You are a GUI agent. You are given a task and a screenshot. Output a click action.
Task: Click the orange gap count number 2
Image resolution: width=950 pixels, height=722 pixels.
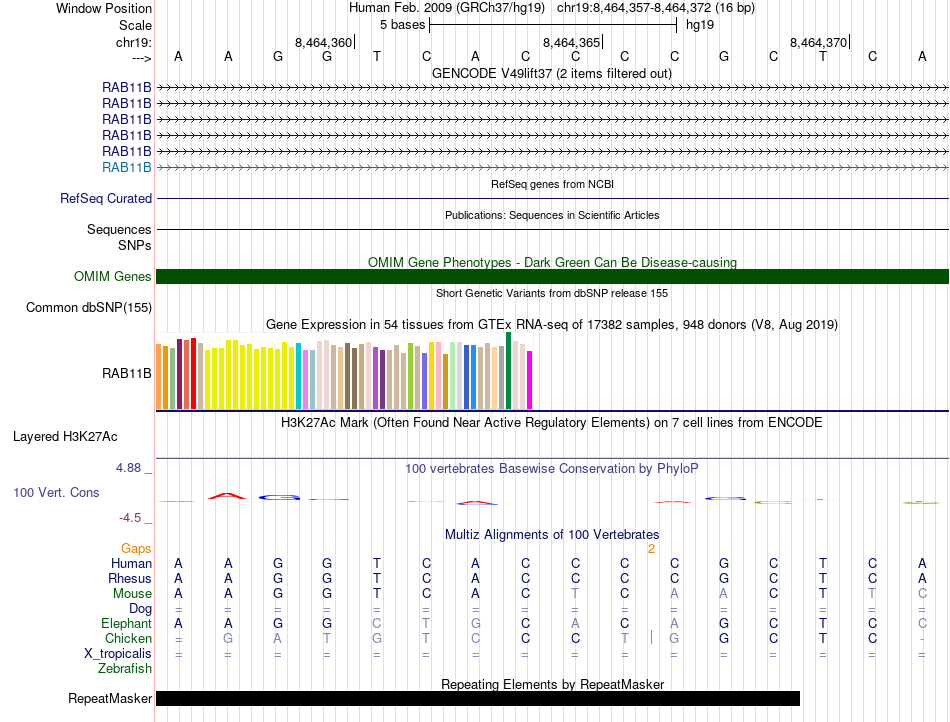[x=651, y=549]
